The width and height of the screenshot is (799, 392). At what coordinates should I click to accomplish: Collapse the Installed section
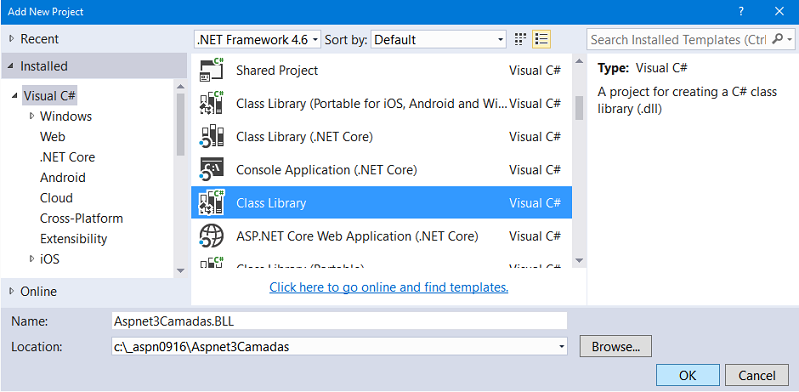tap(12, 67)
